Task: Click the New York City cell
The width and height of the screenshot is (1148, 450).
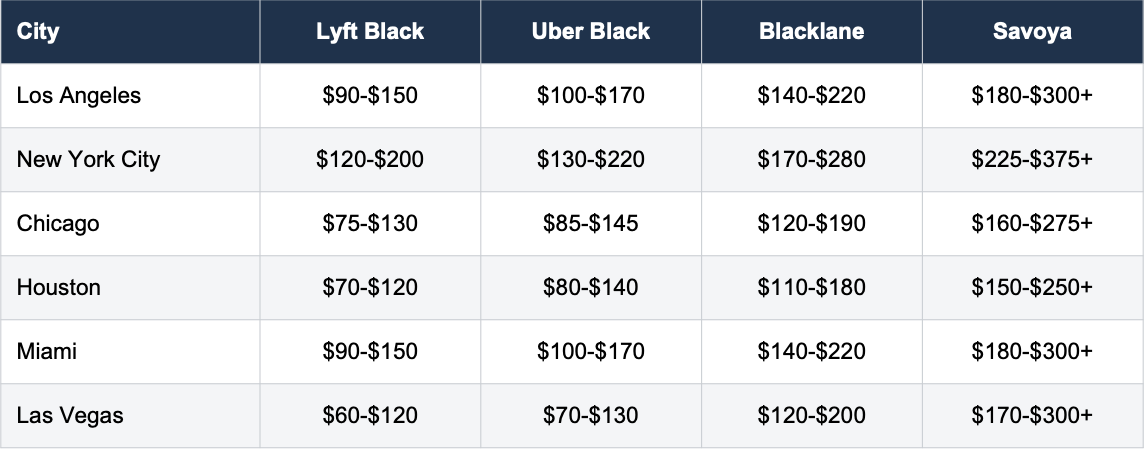Action: [x=89, y=160]
